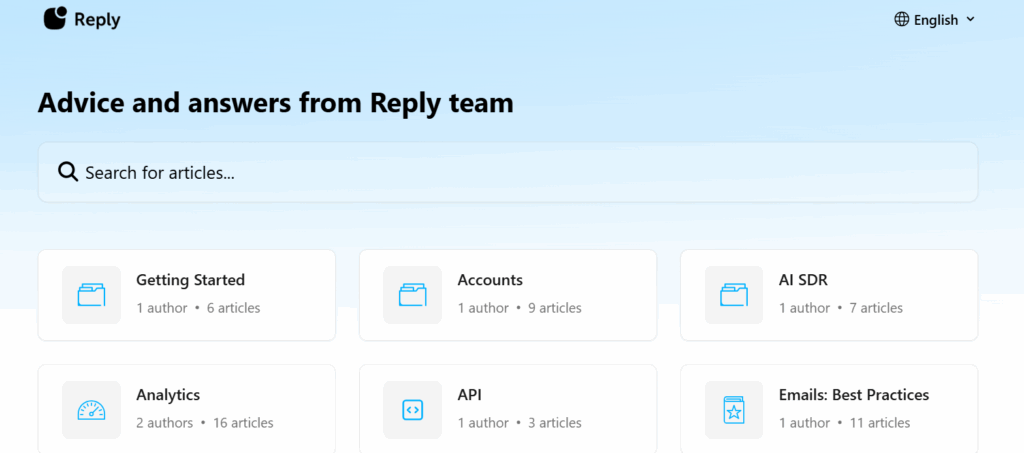Click the Reply wordmark text
This screenshot has height=453, width=1024.
97,20
